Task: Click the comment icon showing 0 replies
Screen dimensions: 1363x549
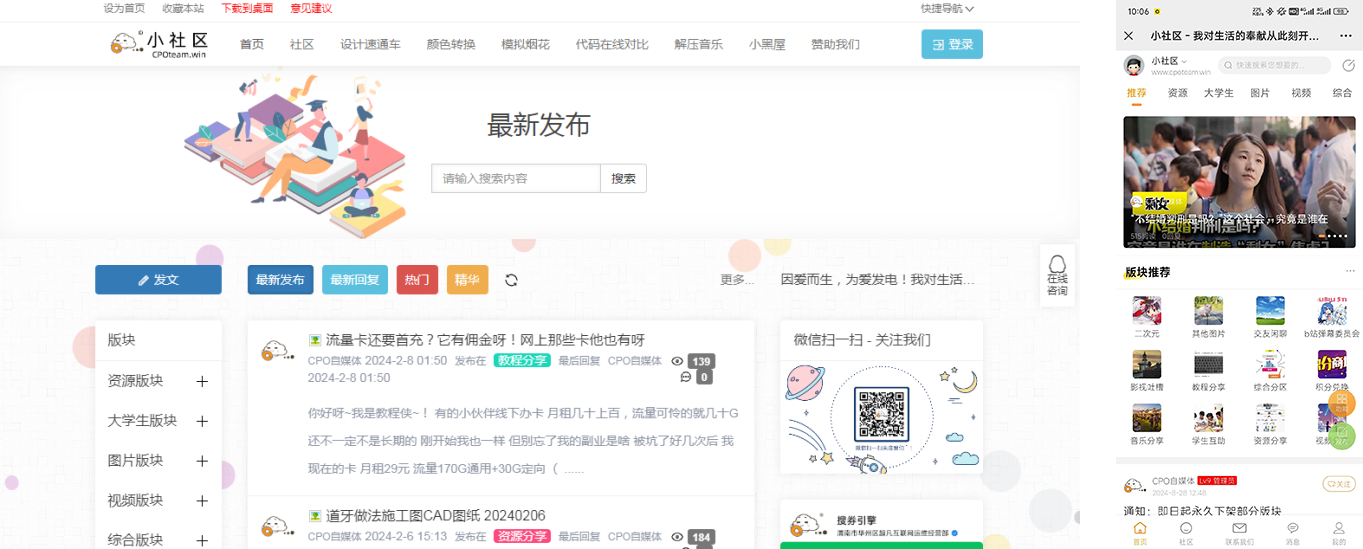Action: 686,377
